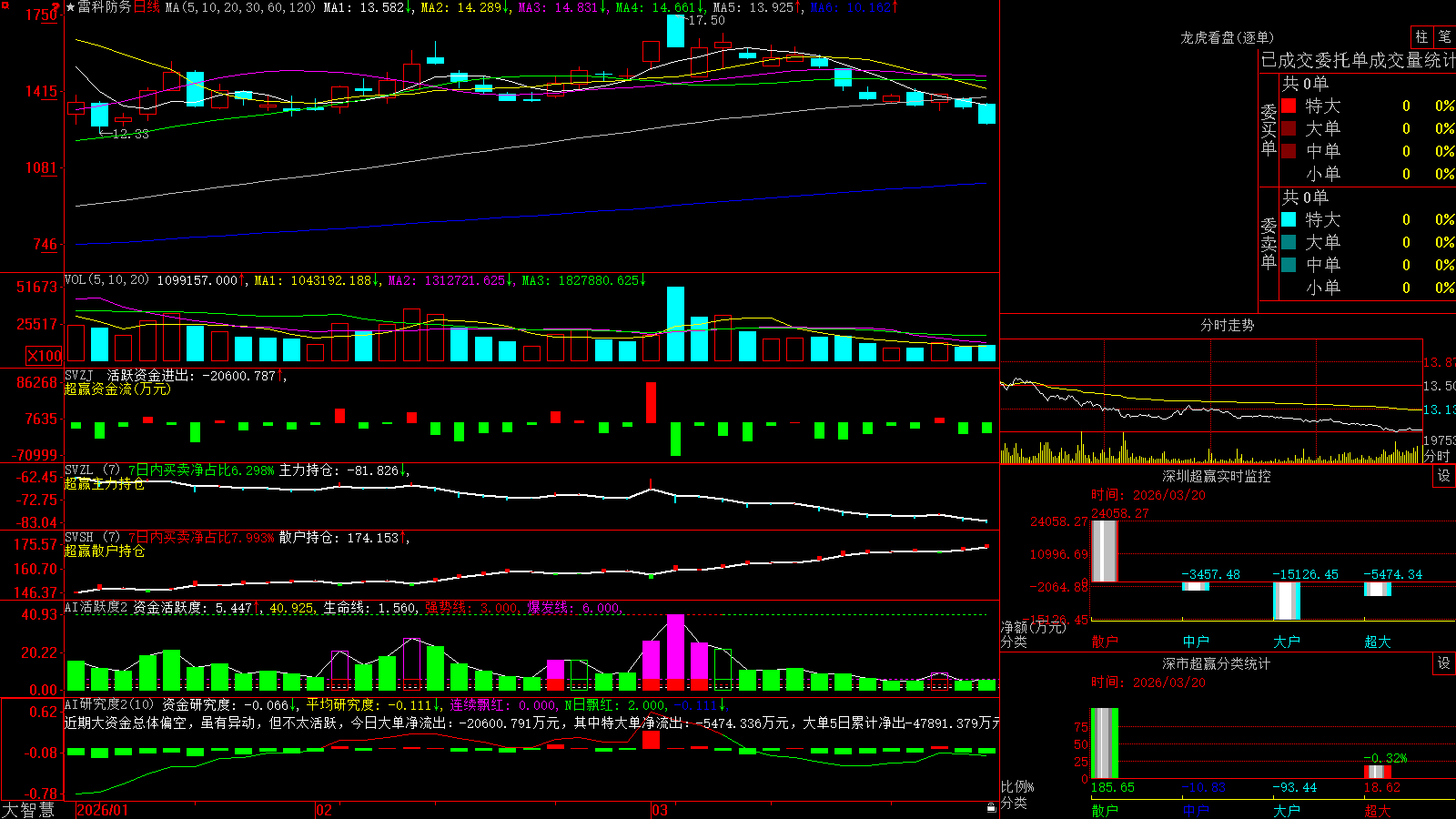Click the 2026/01 date marker on timeline
This screenshot has width=1456, height=819.
click(103, 810)
